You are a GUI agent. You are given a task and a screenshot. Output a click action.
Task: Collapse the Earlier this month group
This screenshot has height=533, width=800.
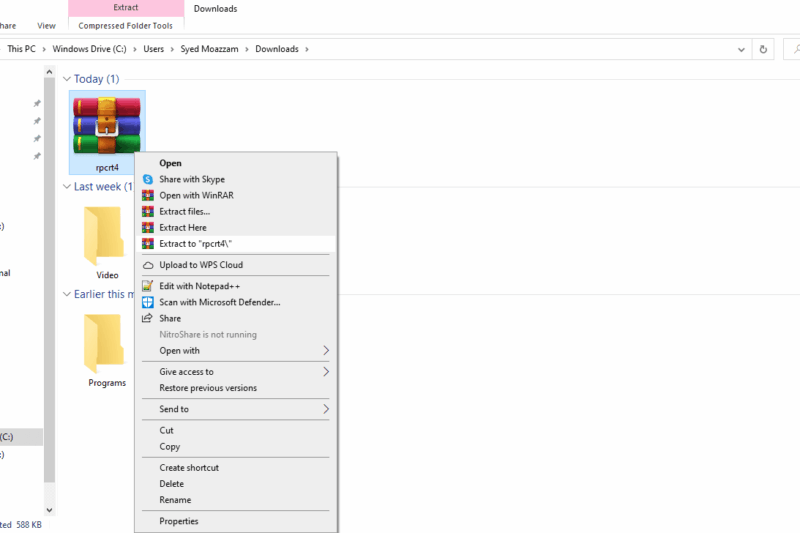67,294
